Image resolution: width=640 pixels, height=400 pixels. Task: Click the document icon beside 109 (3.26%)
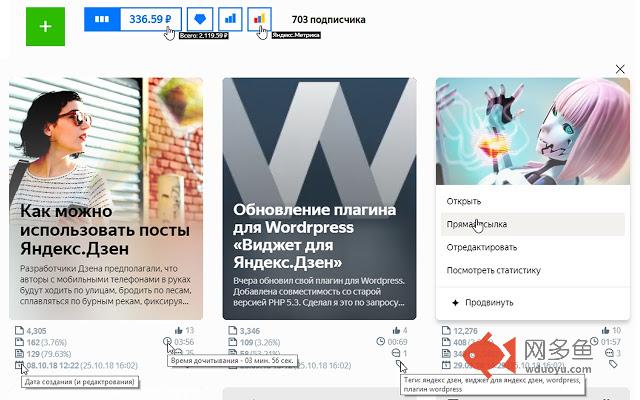[233, 342]
